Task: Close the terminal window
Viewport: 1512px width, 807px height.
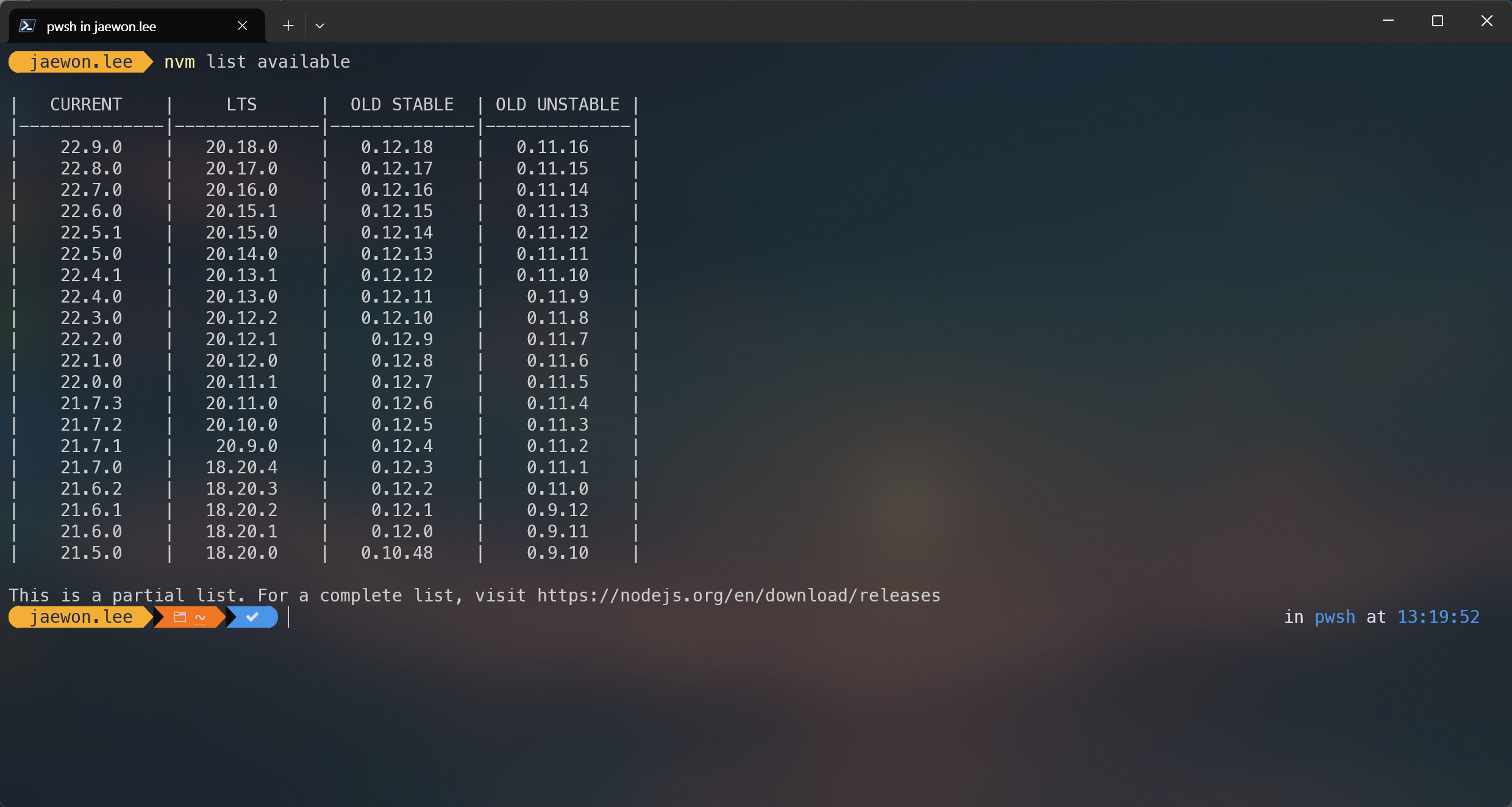Action: (1487, 21)
